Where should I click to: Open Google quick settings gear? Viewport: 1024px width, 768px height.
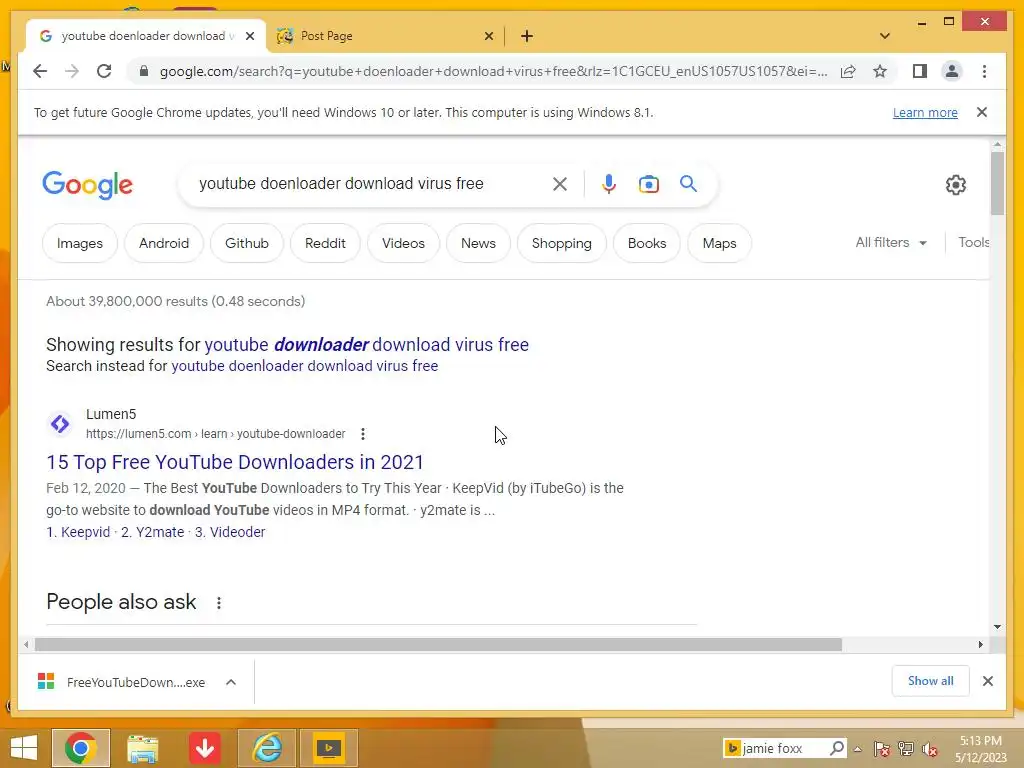(x=955, y=185)
